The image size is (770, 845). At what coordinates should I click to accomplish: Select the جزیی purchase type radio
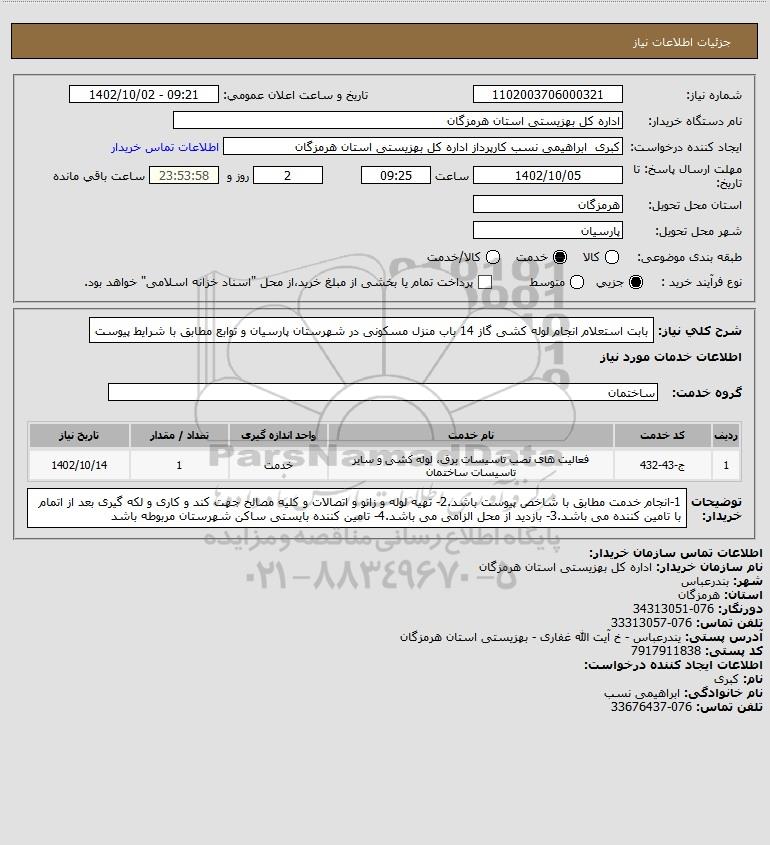tap(636, 282)
